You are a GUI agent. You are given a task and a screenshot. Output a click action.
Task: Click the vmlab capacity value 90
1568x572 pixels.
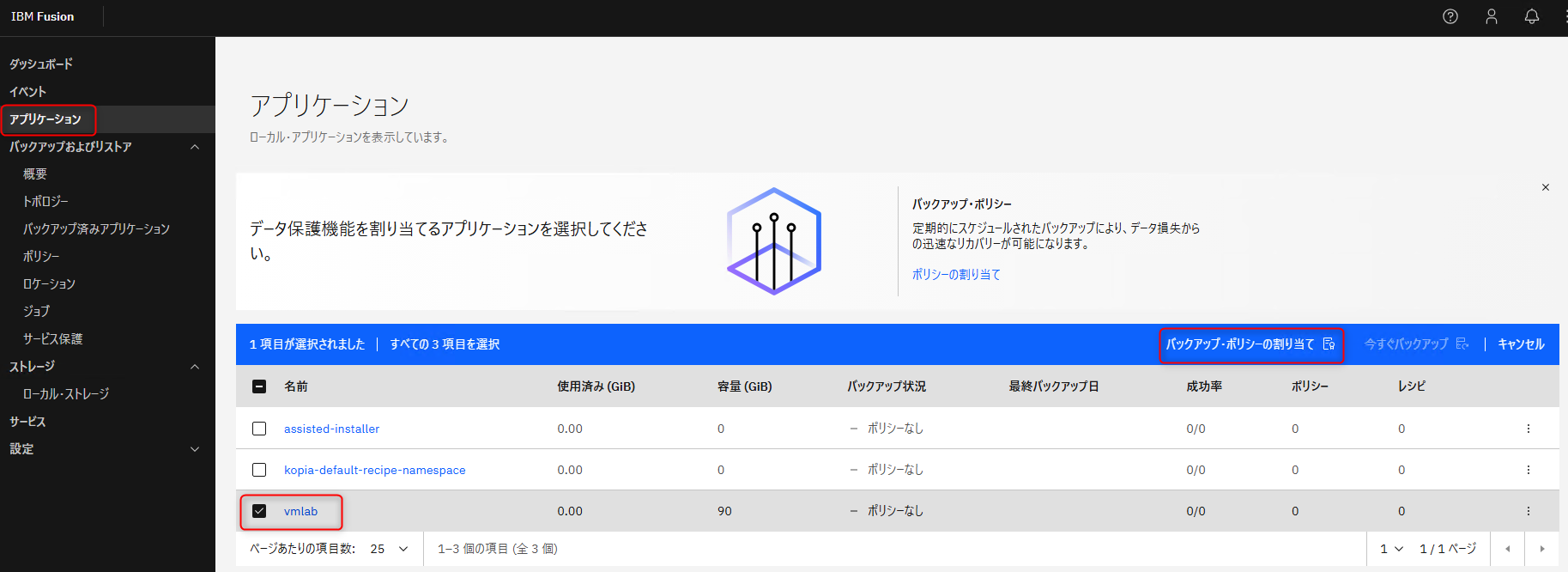(724, 511)
